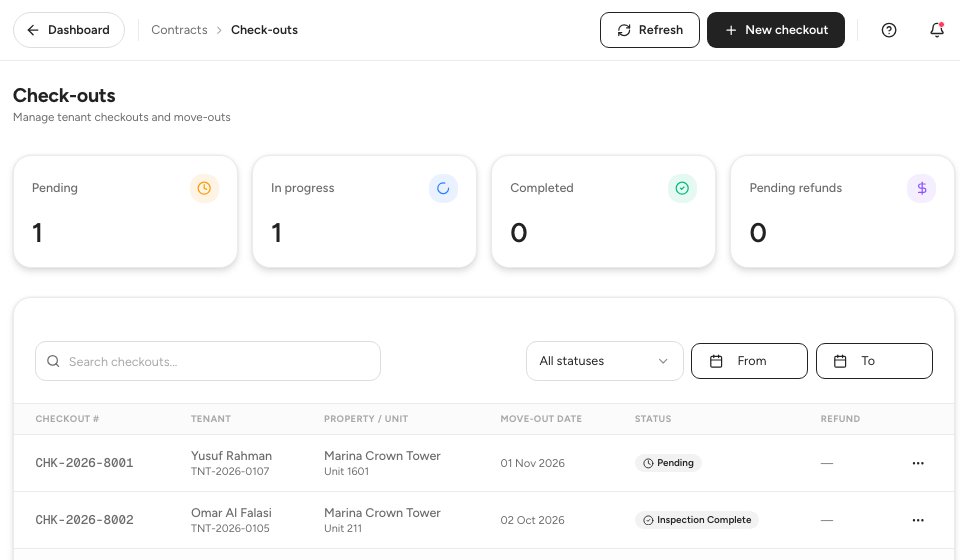Image resolution: width=960 pixels, height=560 pixels.
Task: Click the breadcrumb chevron separator
Action: click(x=219, y=30)
